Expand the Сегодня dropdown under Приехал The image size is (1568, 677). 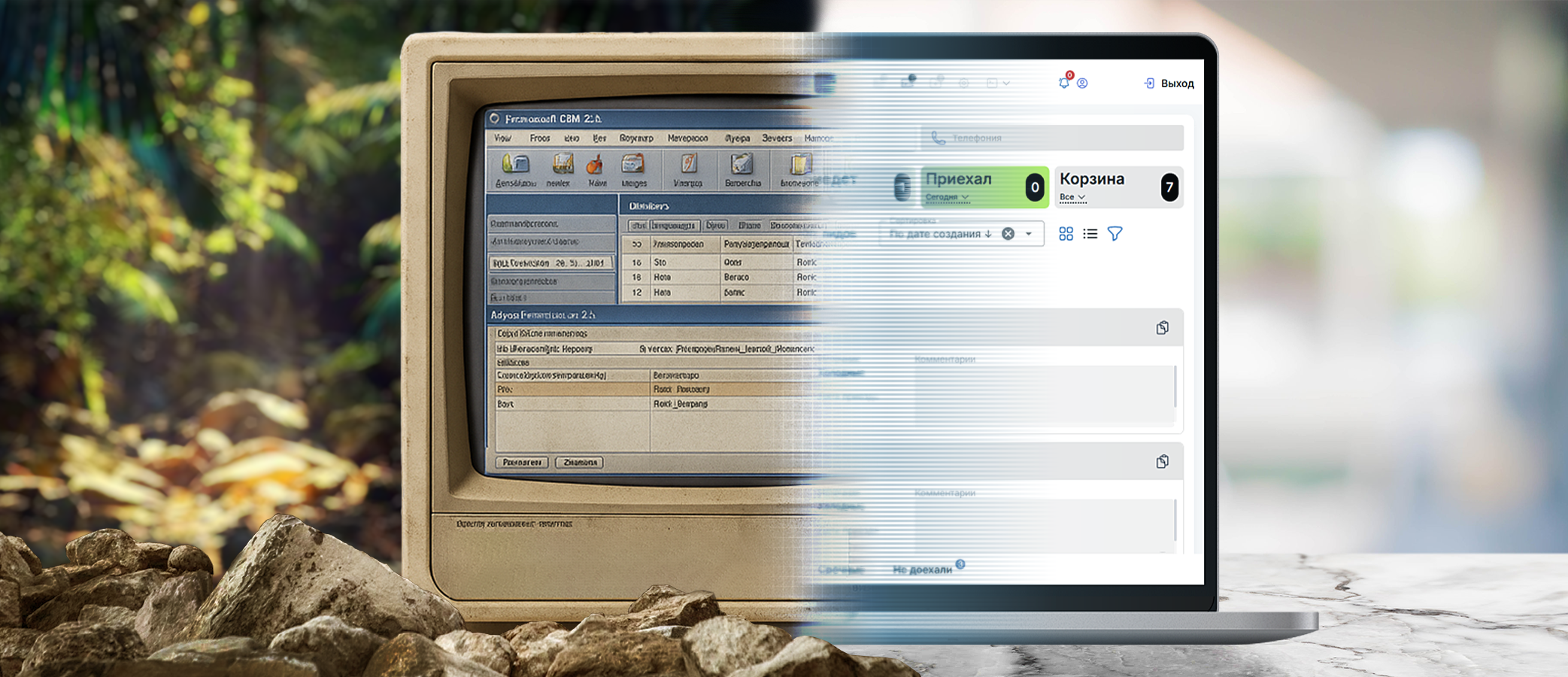(947, 197)
